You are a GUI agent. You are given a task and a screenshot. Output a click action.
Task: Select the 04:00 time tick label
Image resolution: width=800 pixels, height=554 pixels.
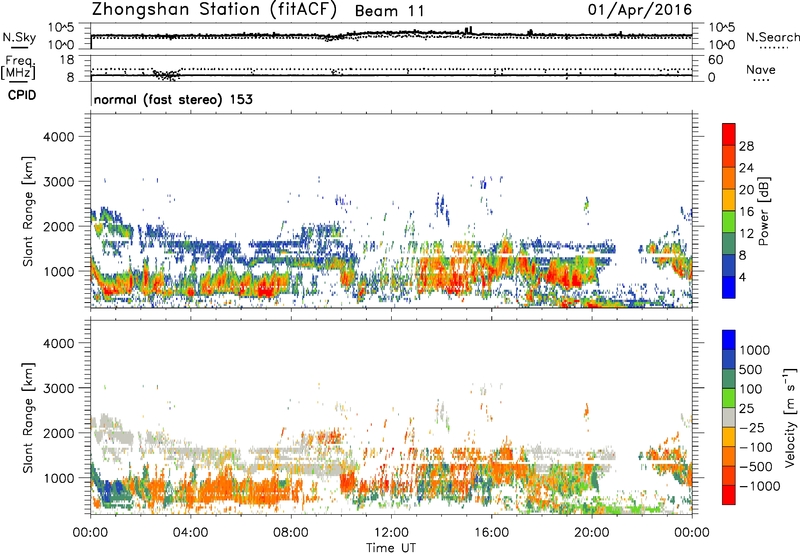pos(190,533)
